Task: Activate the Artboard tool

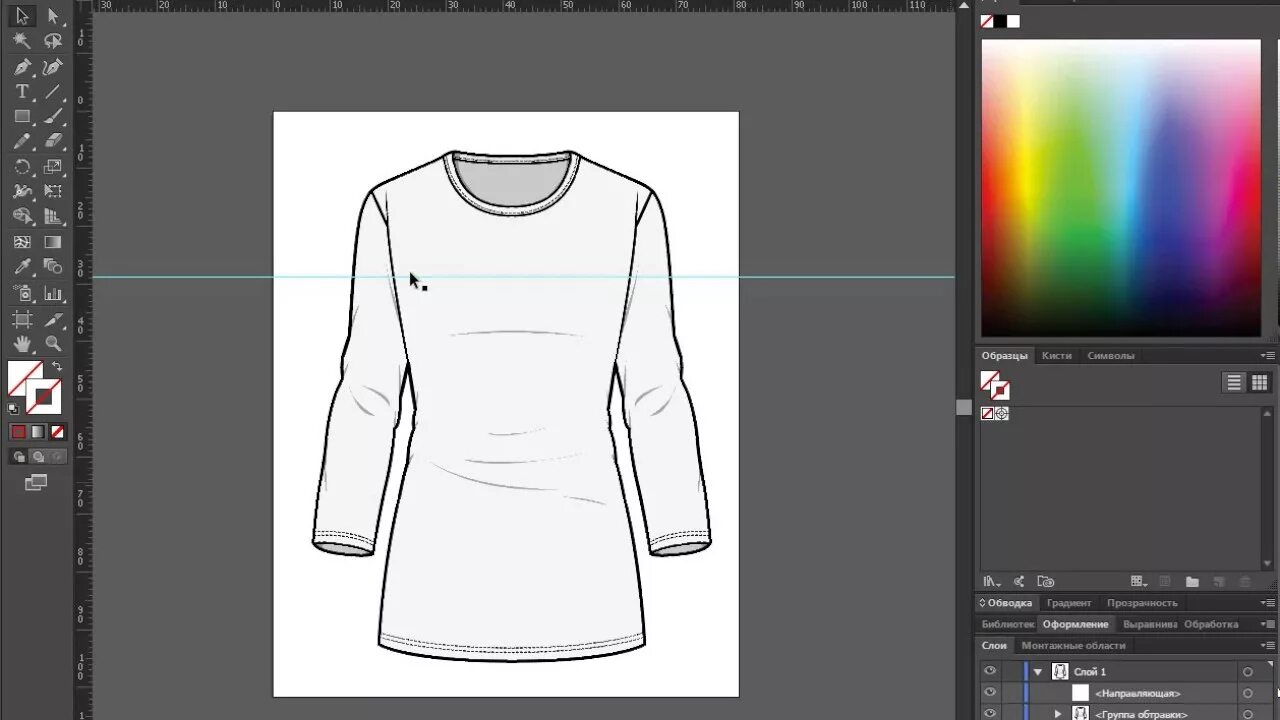Action: click(22, 320)
